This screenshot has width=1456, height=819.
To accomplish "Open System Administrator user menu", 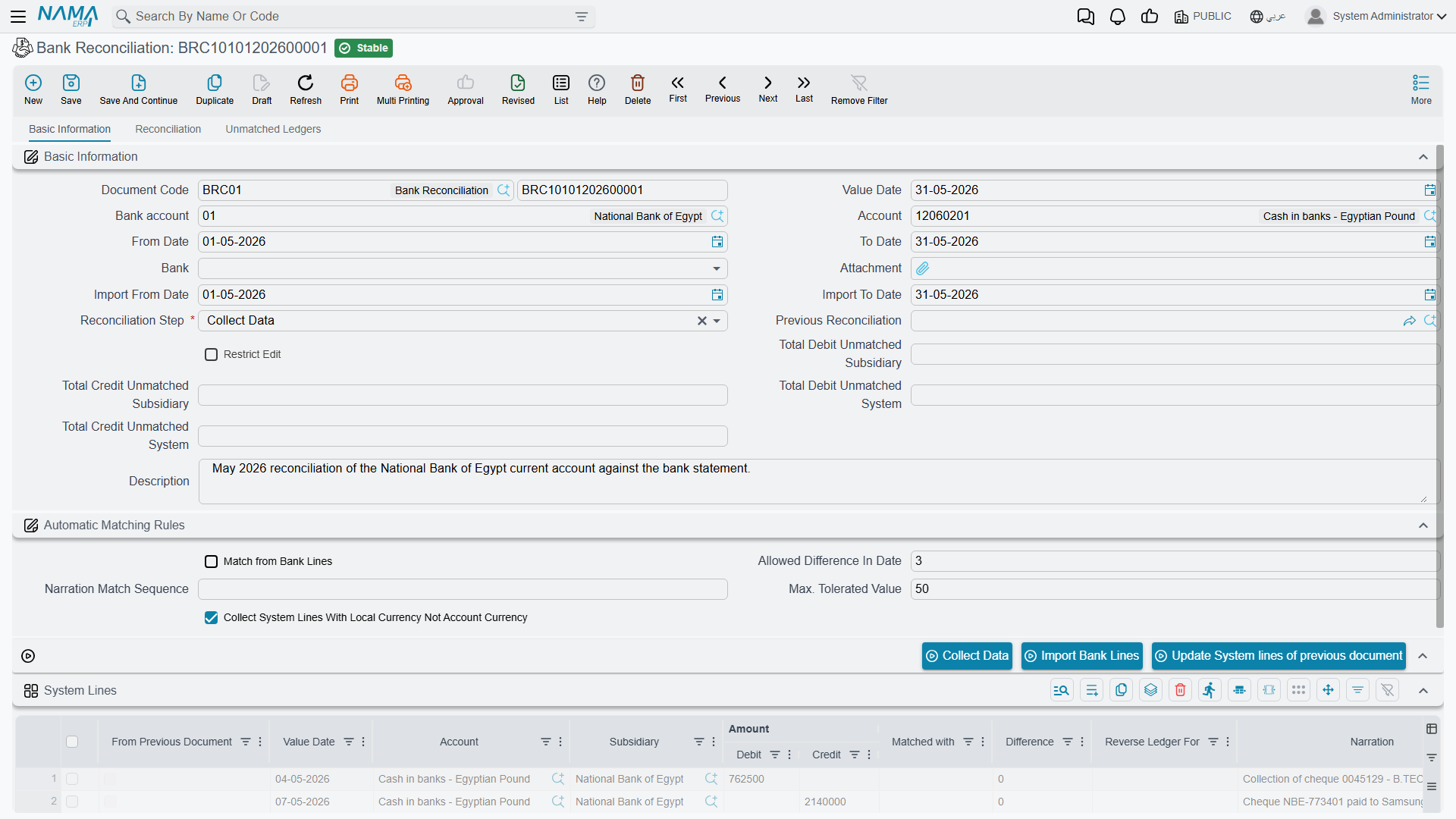I will [1376, 16].
